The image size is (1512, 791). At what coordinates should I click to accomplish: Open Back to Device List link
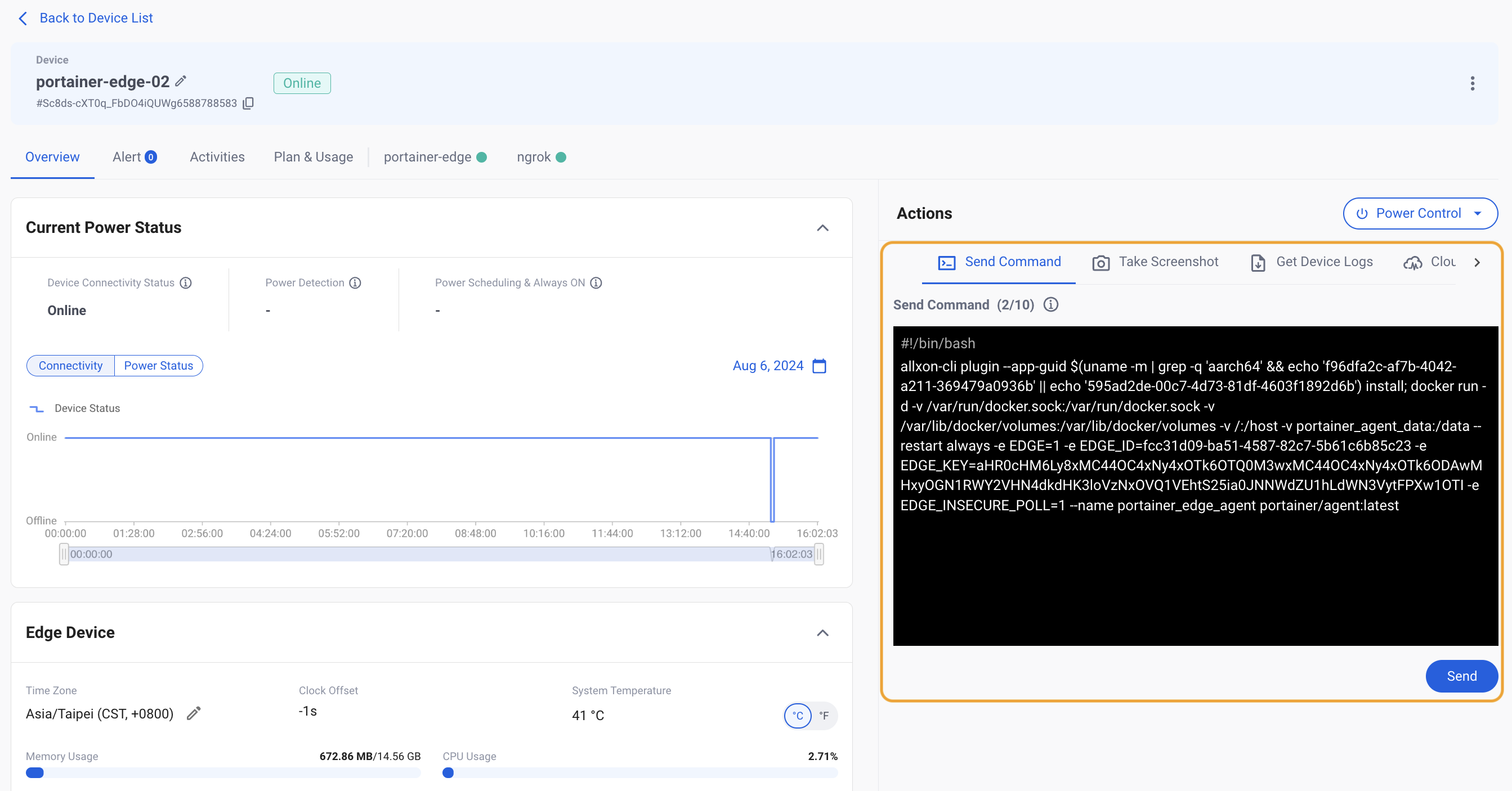[x=96, y=18]
